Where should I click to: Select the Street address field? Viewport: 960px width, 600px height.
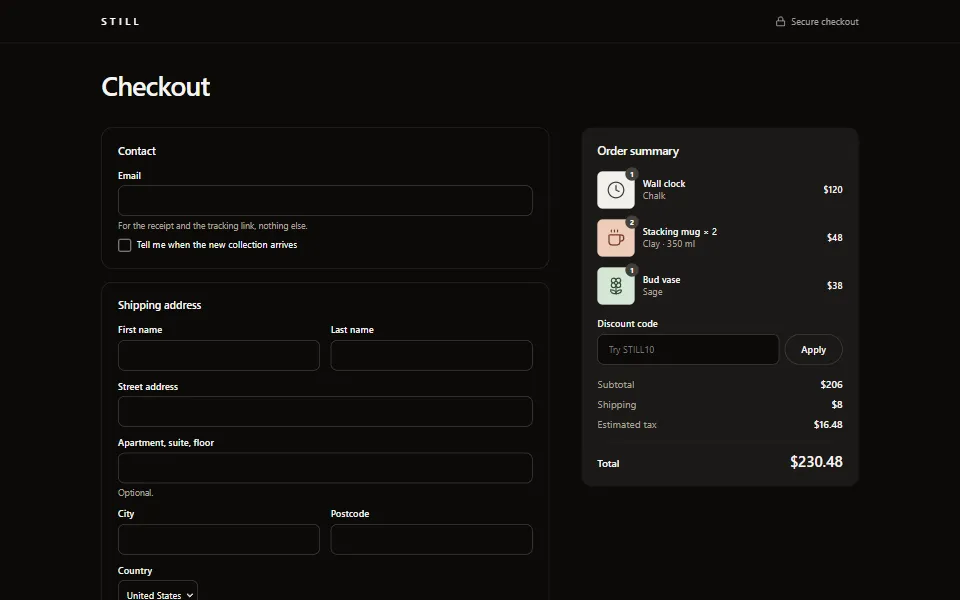tap(325, 411)
